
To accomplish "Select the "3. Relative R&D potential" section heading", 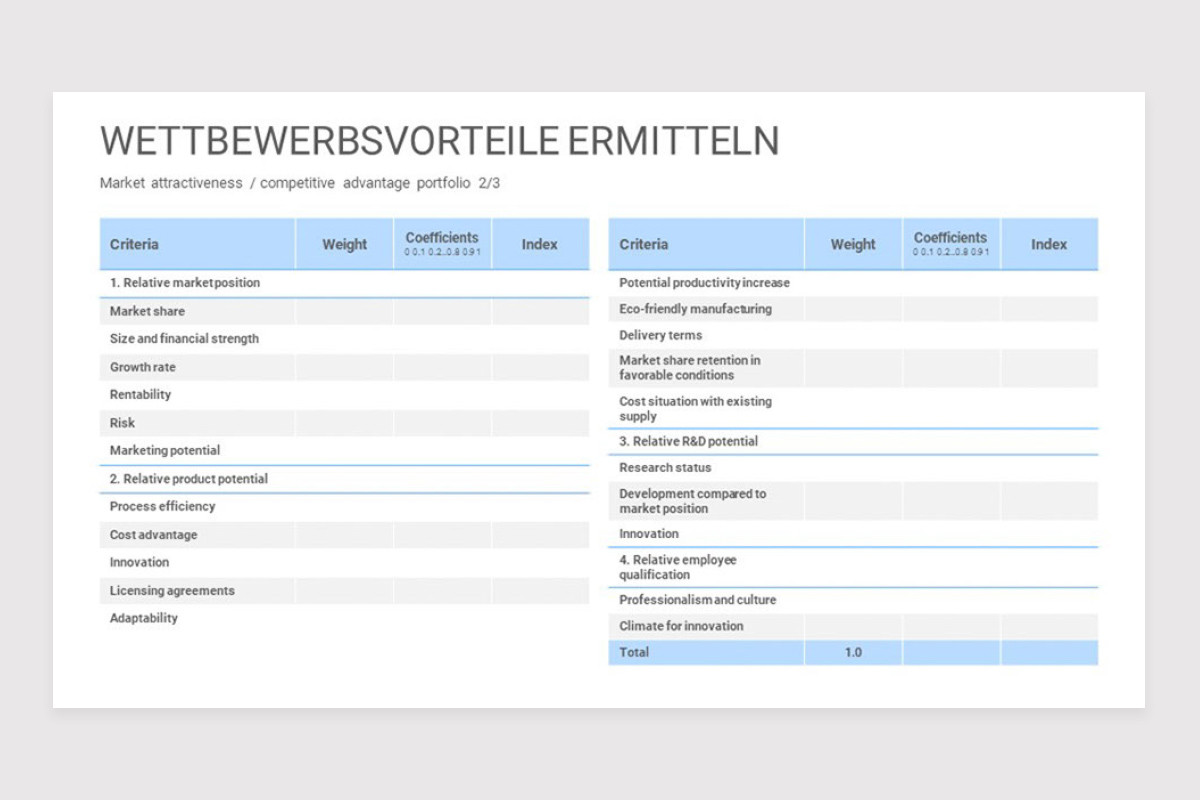I will (x=688, y=441).
